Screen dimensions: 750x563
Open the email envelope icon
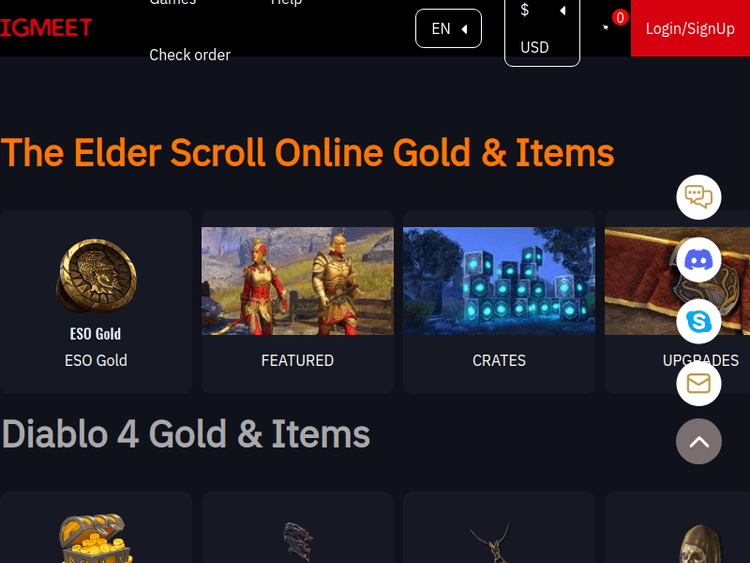(x=698, y=384)
